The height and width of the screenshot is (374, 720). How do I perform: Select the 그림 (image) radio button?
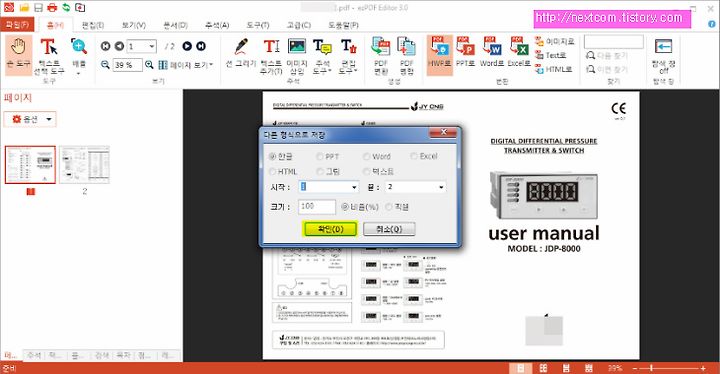pyautogui.click(x=320, y=171)
